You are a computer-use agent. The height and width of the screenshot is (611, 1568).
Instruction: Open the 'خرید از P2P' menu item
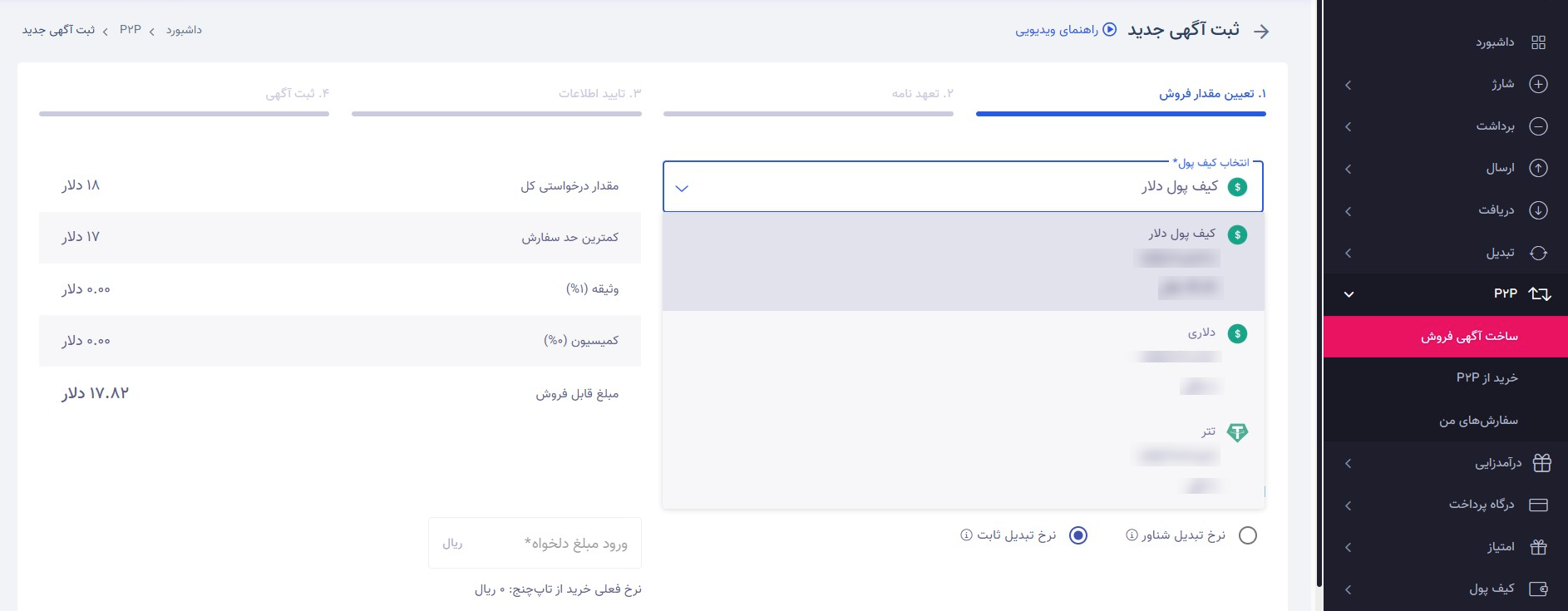(x=1487, y=378)
